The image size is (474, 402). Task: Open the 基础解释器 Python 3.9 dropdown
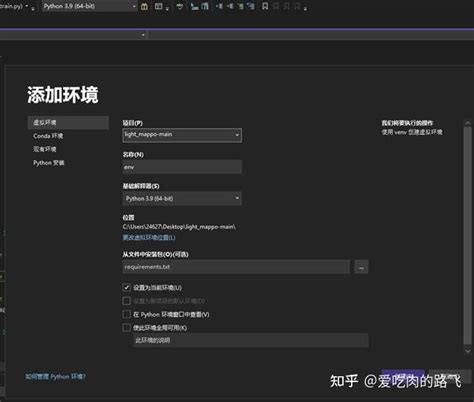click(x=182, y=198)
